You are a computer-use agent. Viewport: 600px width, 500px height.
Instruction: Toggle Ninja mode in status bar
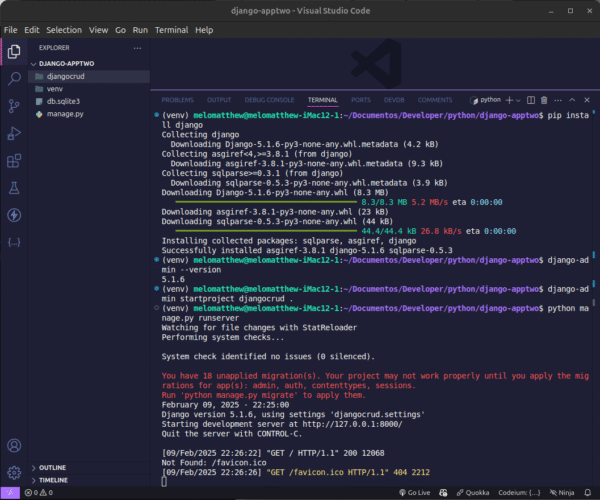point(562,493)
